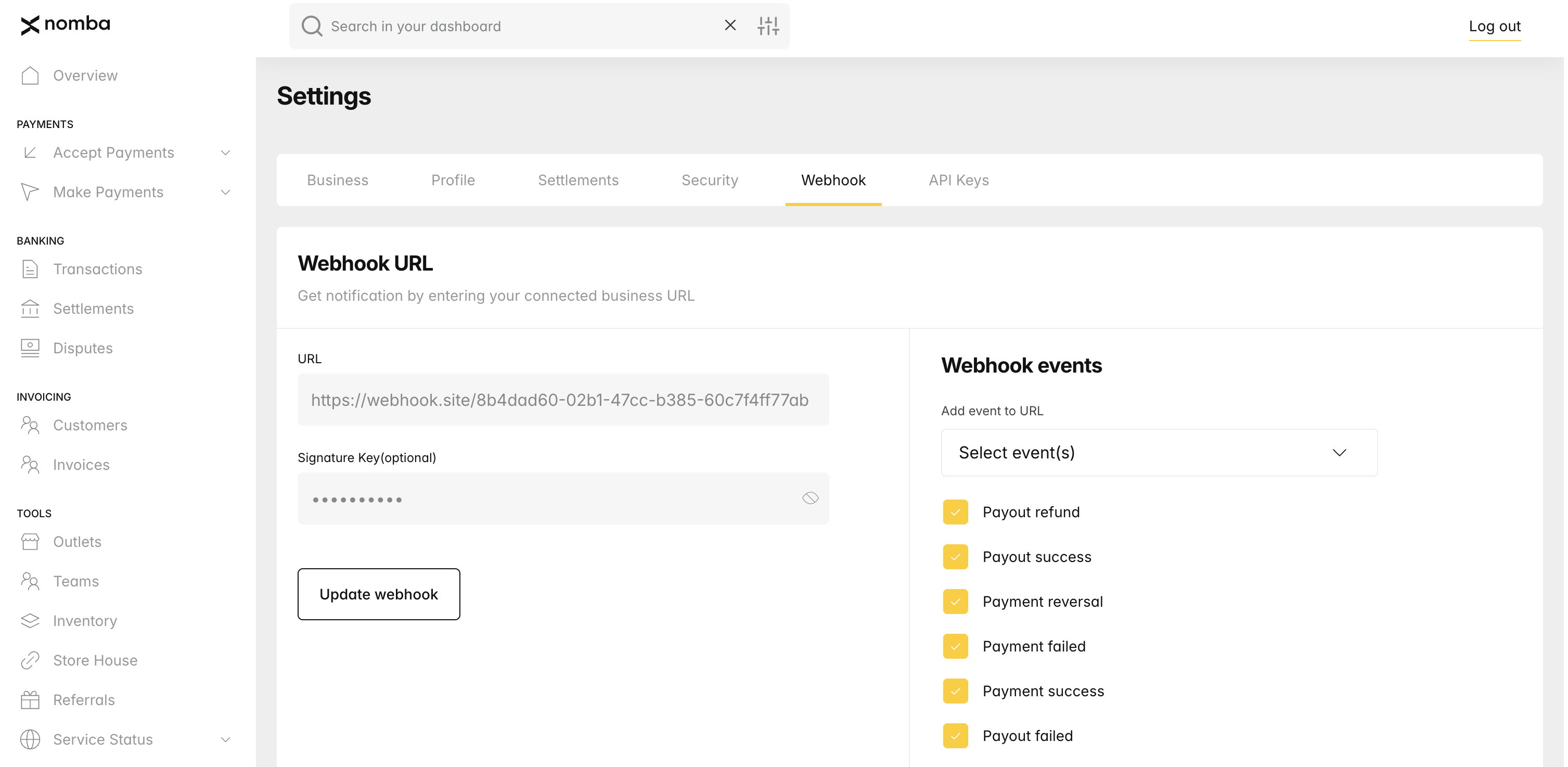This screenshot has width=1568, height=767.
Task: Expand the Accept Payments menu chevron
Action: click(x=226, y=153)
